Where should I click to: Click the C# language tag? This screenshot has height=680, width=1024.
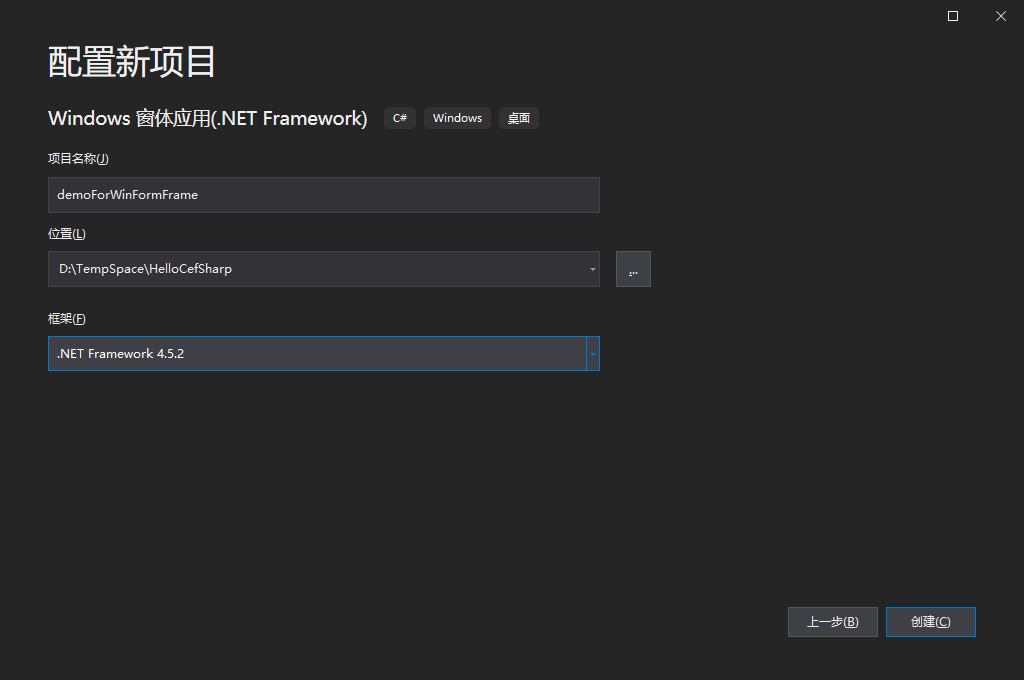(400, 118)
